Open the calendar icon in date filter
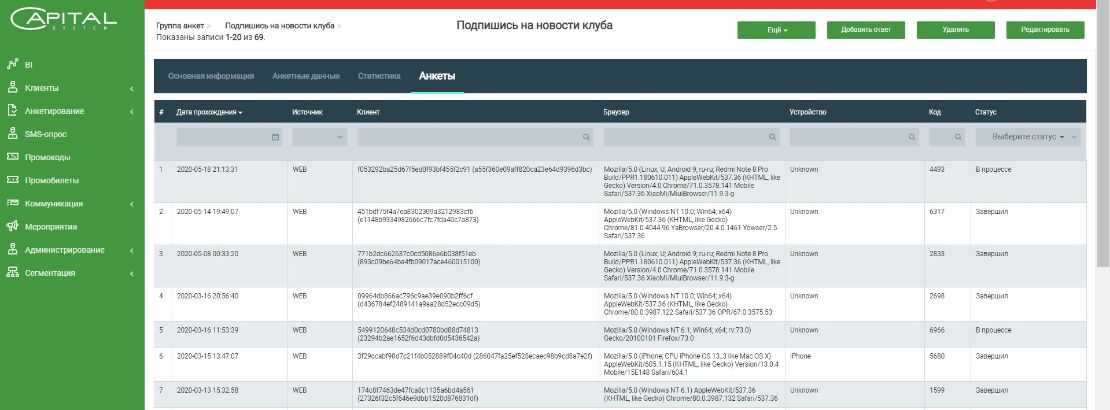1110x410 pixels. click(275, 137)
